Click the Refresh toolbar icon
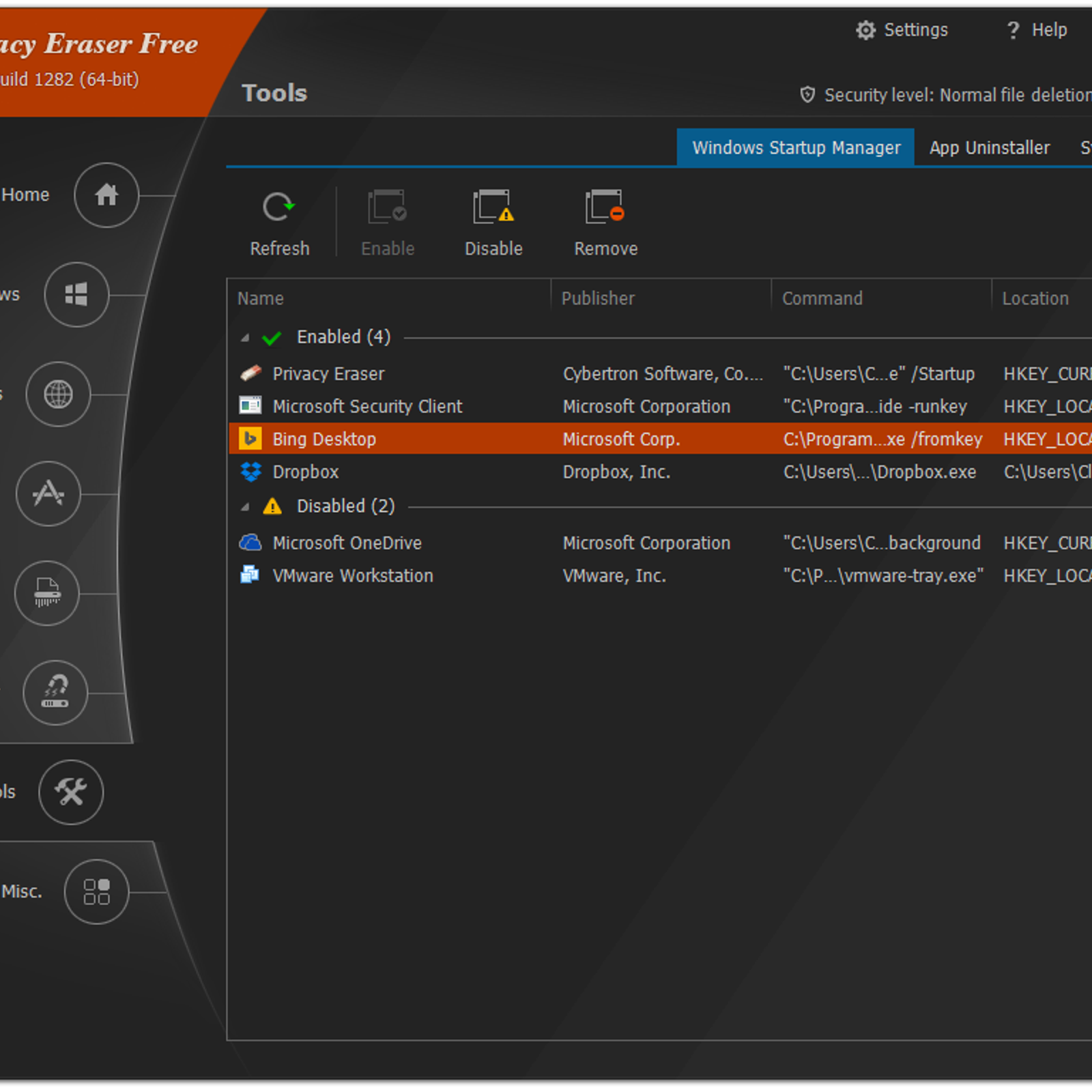1092x1092 pixels. (x=278, y=207)
